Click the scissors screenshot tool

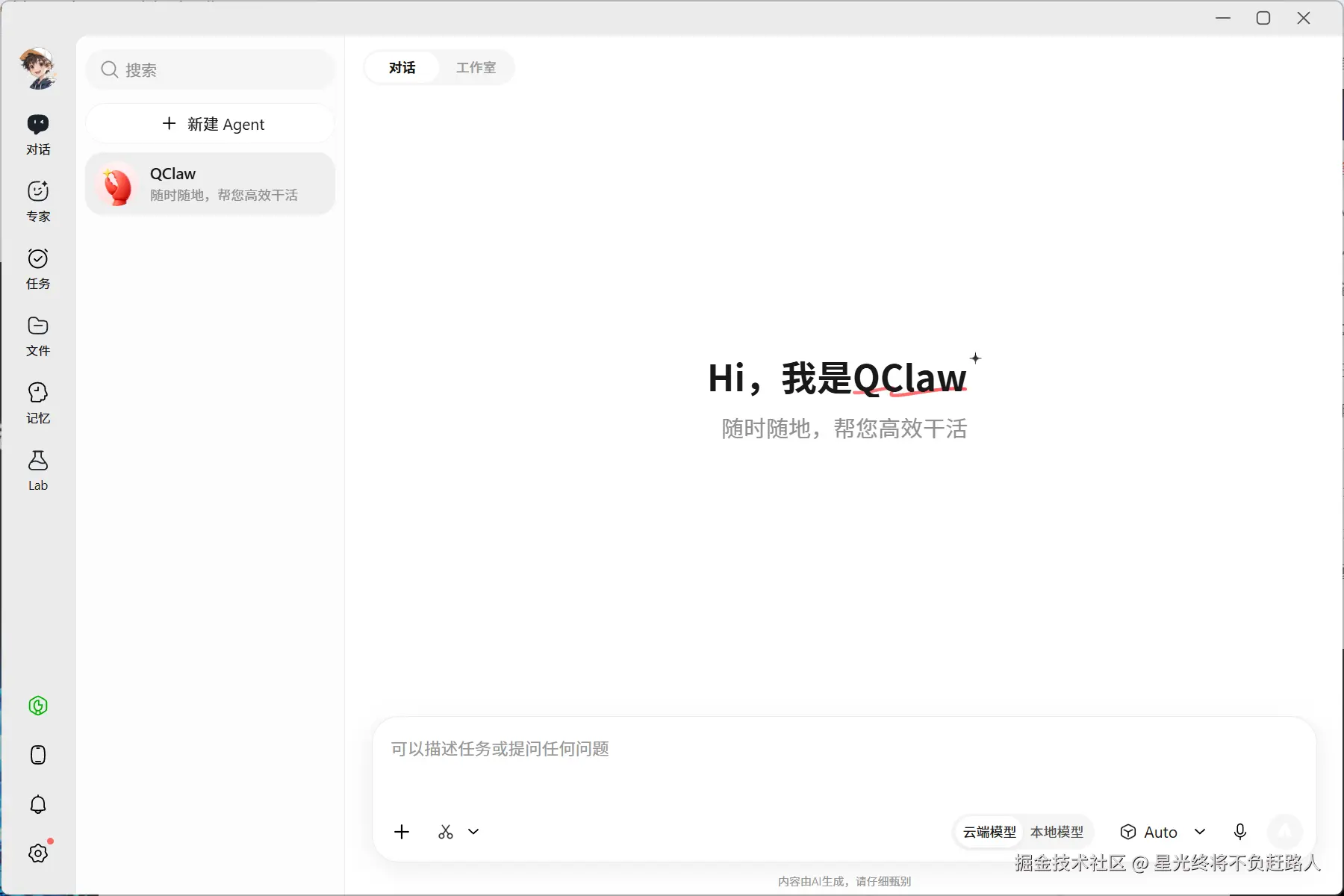tap(446, 832)
